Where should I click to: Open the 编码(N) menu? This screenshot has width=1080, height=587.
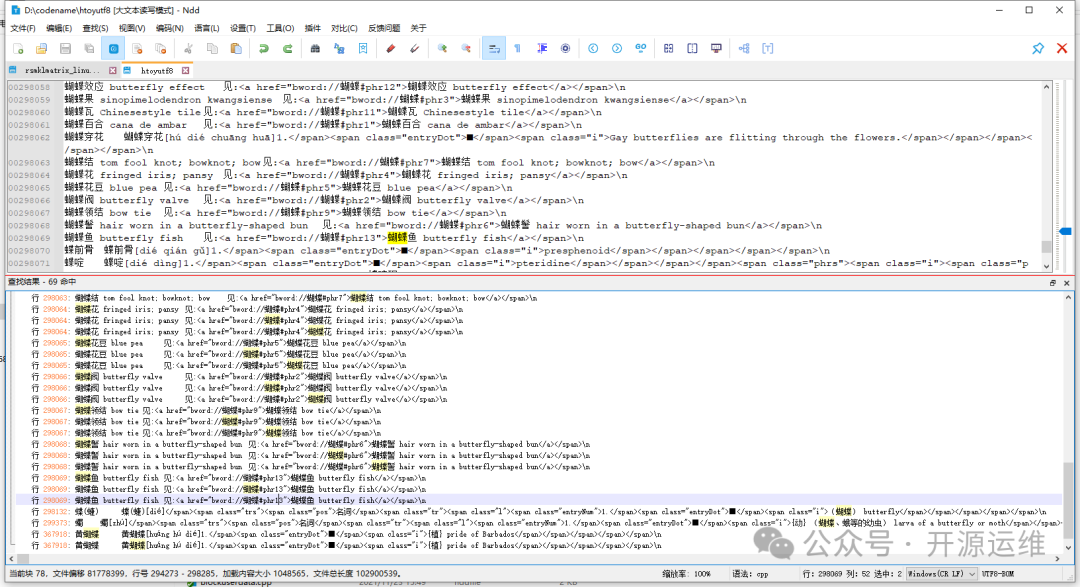169,28
